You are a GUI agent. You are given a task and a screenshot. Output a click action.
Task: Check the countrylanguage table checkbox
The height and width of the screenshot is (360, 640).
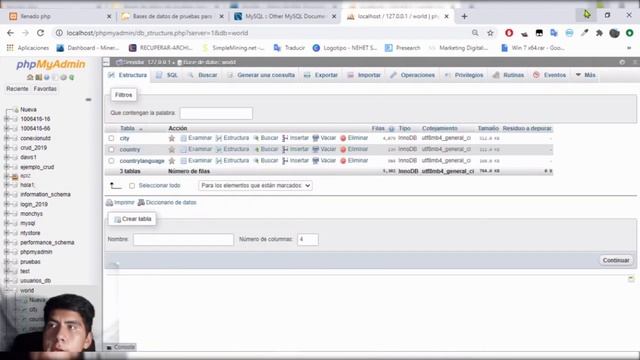click(111, 161)
